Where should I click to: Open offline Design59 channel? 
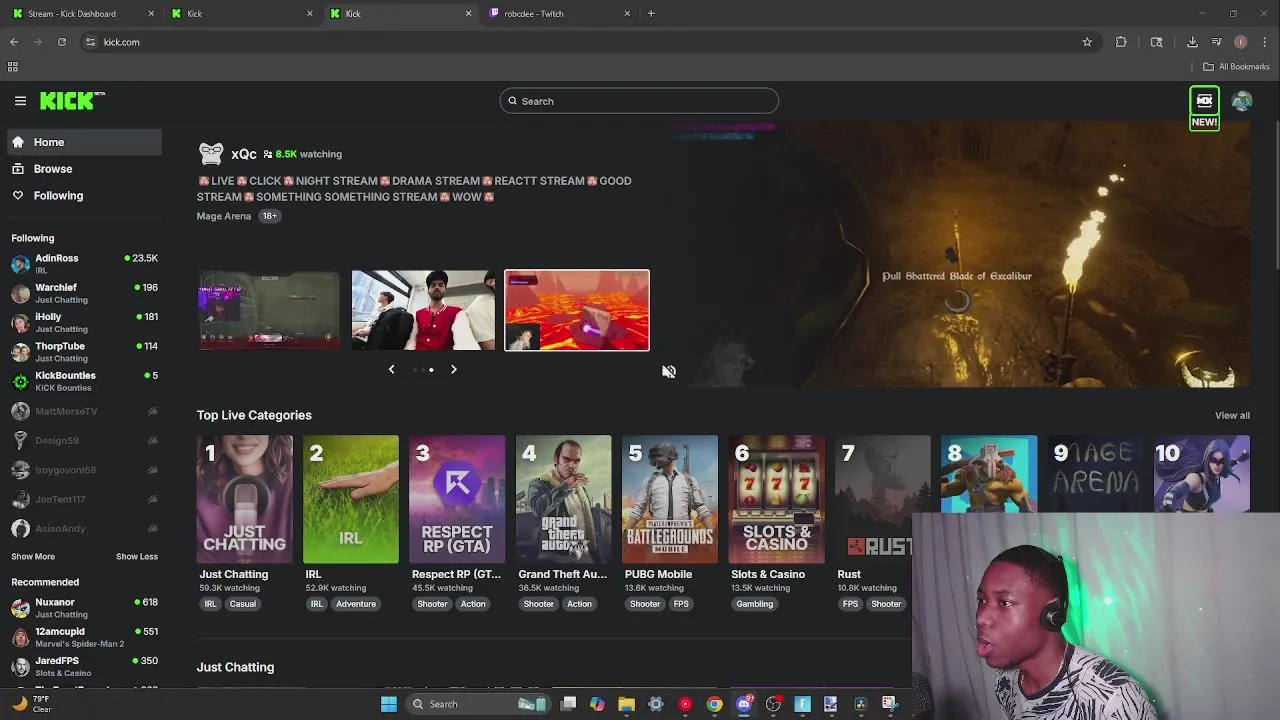pyautogui.click(x=84, y=440)
